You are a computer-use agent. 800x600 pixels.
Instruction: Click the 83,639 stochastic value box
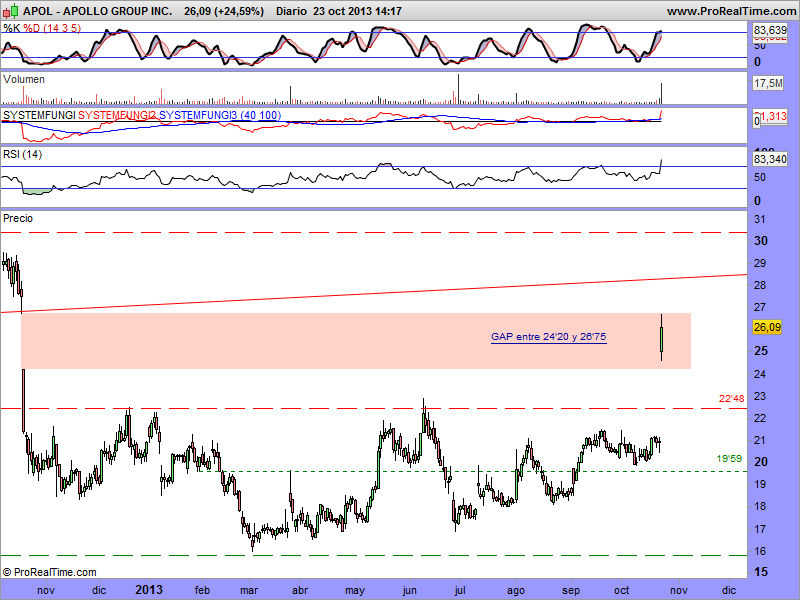pos(770,31)
